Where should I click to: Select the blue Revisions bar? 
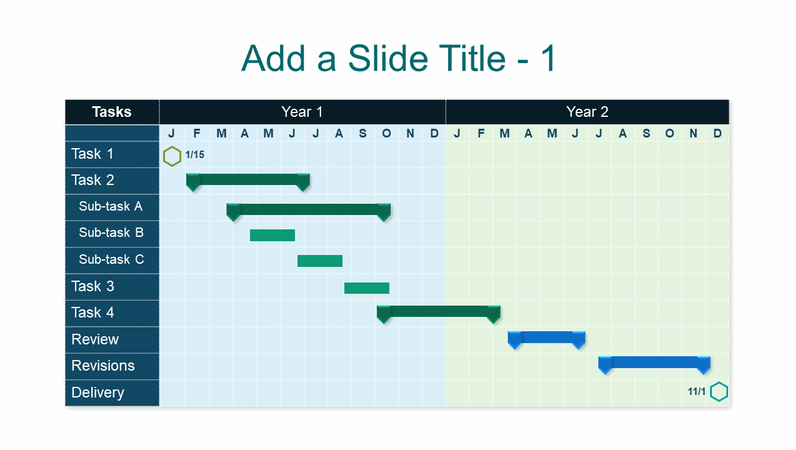click(x=654, y=362)
